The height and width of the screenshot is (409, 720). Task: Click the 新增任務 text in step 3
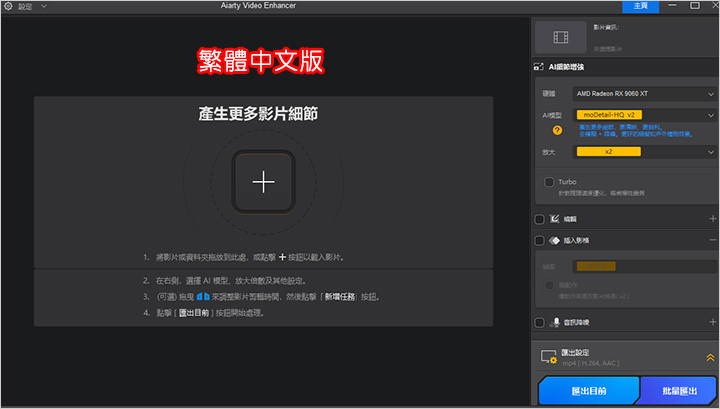click(x=340, y=297)
